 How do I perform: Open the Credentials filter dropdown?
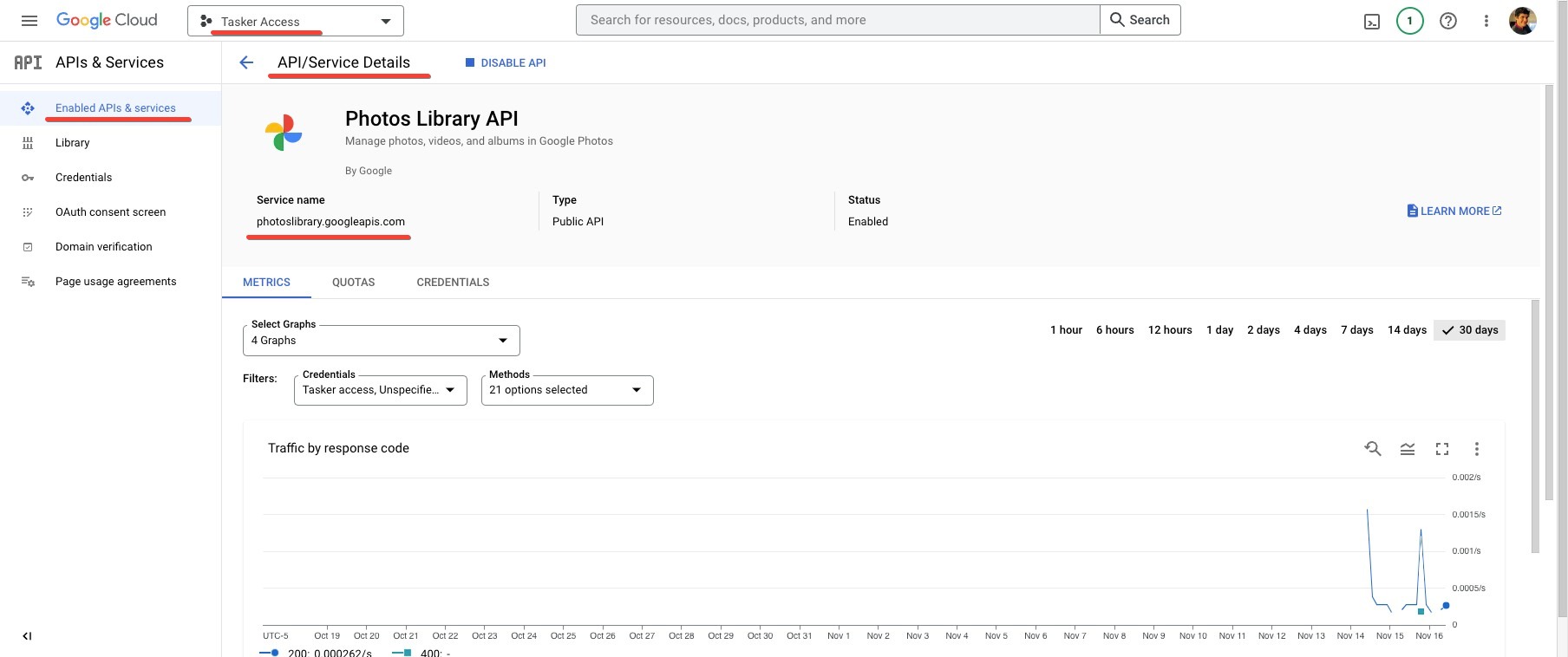381,390
